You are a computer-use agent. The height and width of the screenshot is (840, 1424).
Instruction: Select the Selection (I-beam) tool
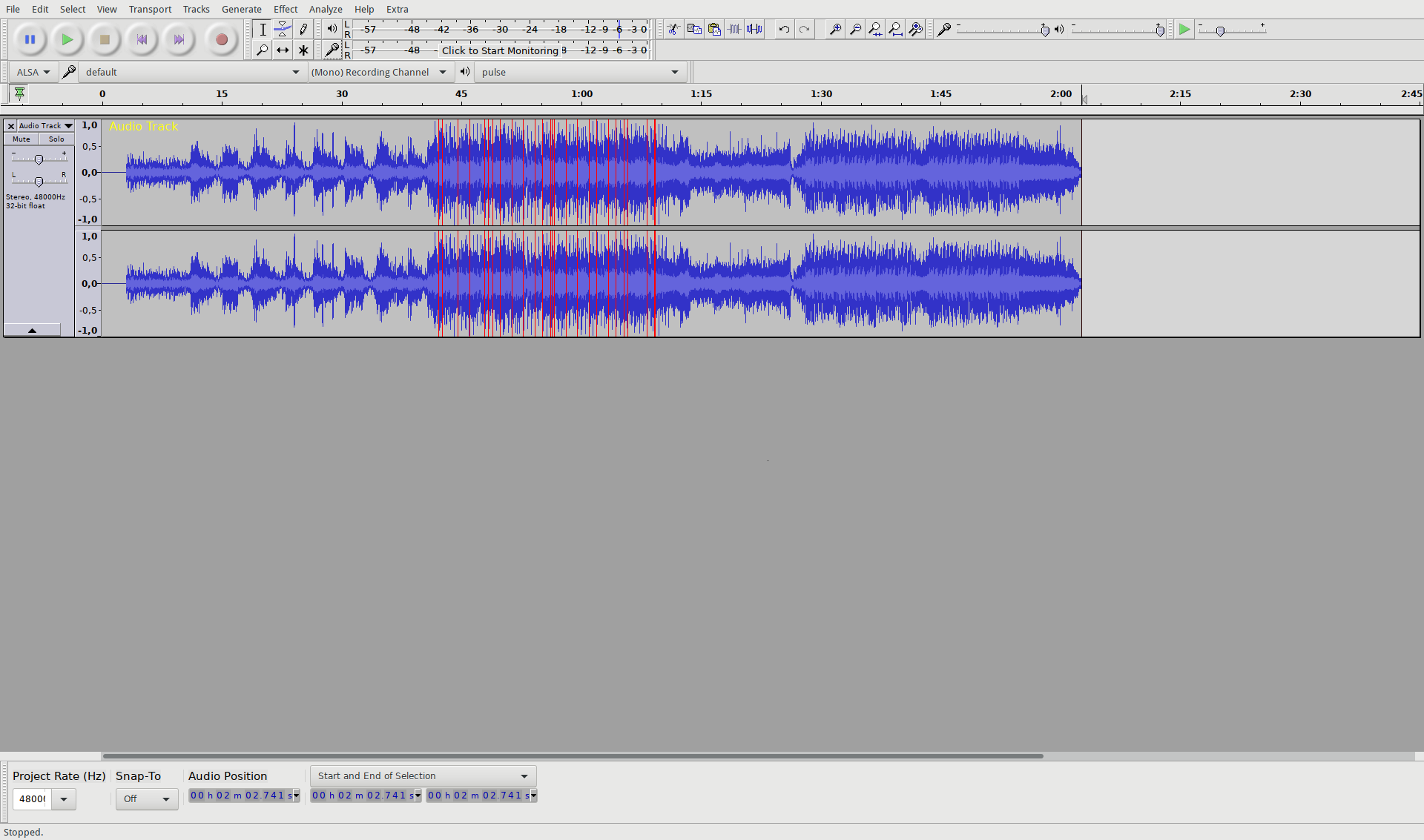click(263, 30)
